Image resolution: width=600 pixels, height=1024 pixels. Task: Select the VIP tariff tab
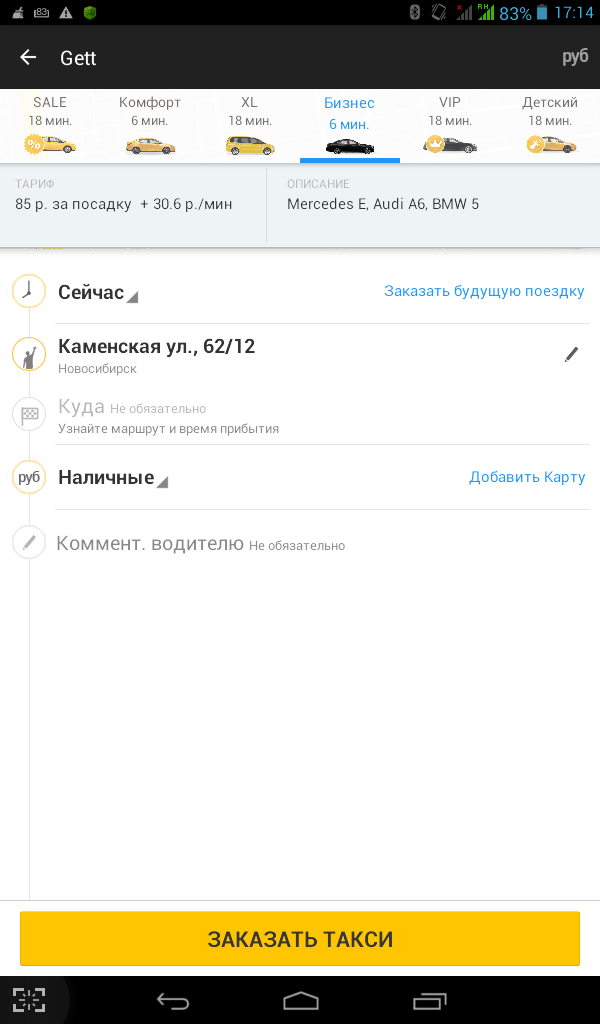point(450,126)
